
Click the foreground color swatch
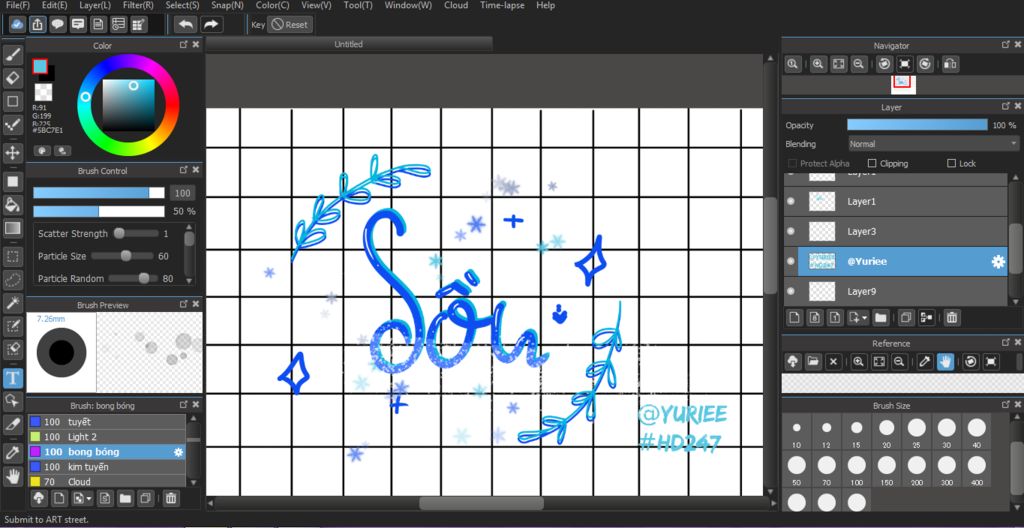(x=40, y=66)
